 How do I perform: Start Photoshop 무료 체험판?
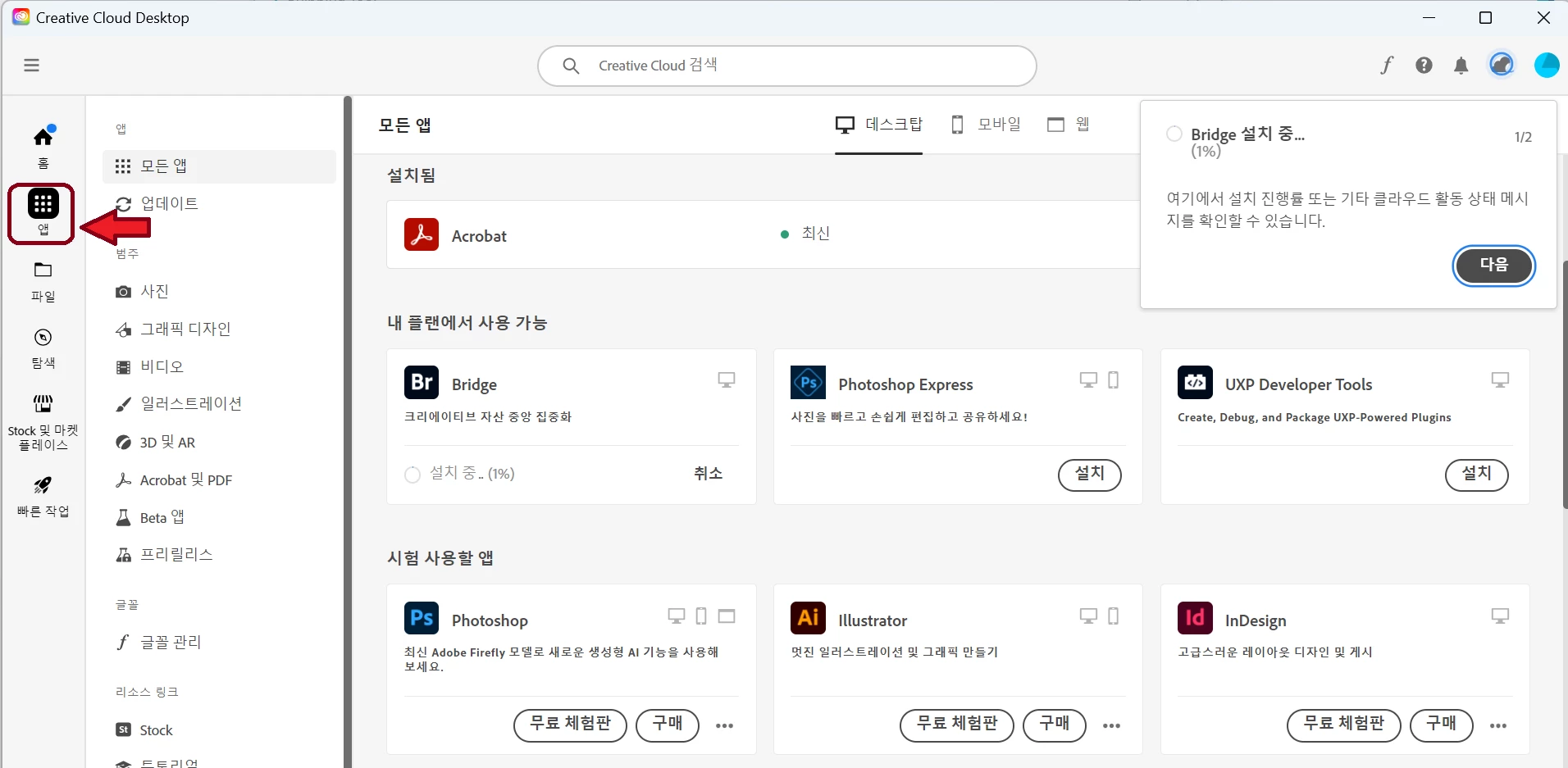[570, 725]
